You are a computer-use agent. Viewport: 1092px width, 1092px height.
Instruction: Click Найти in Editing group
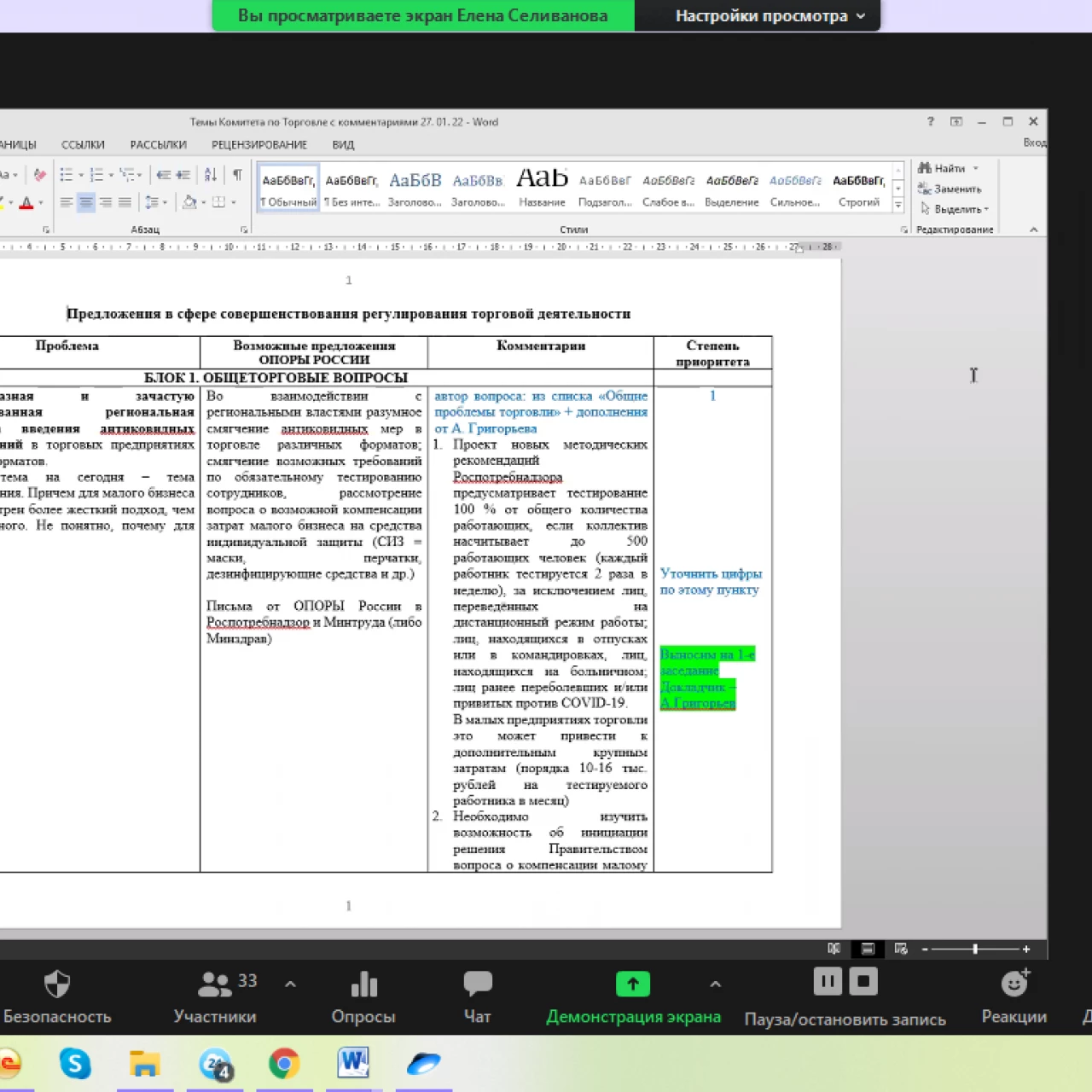[x=941, y=168]
